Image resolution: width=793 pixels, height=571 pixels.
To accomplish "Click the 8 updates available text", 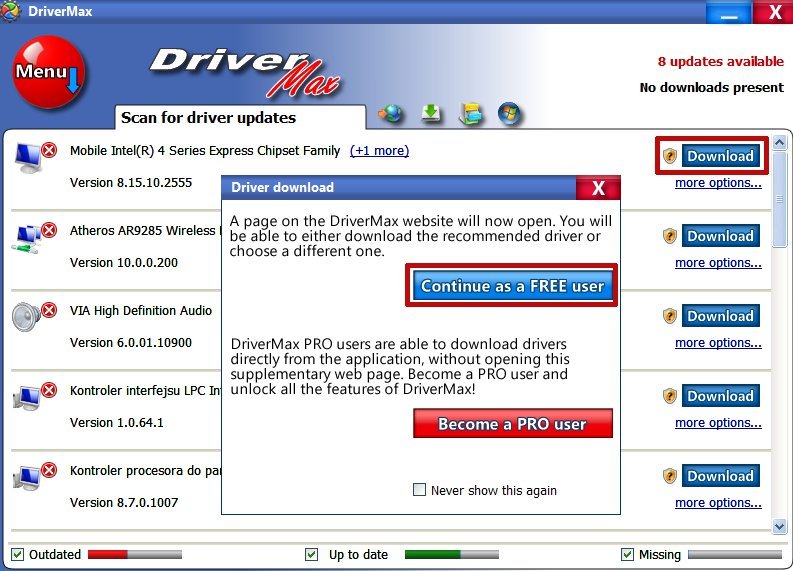I will pyautogui.click(x=721, y=61).
